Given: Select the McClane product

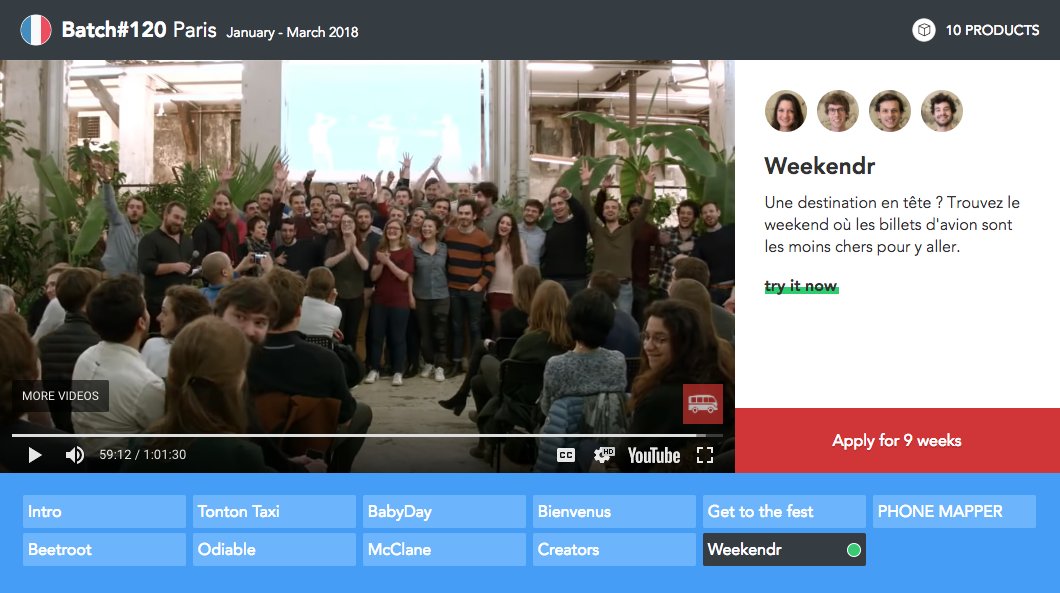Looking at the screenshot, I should coord(444,549).
